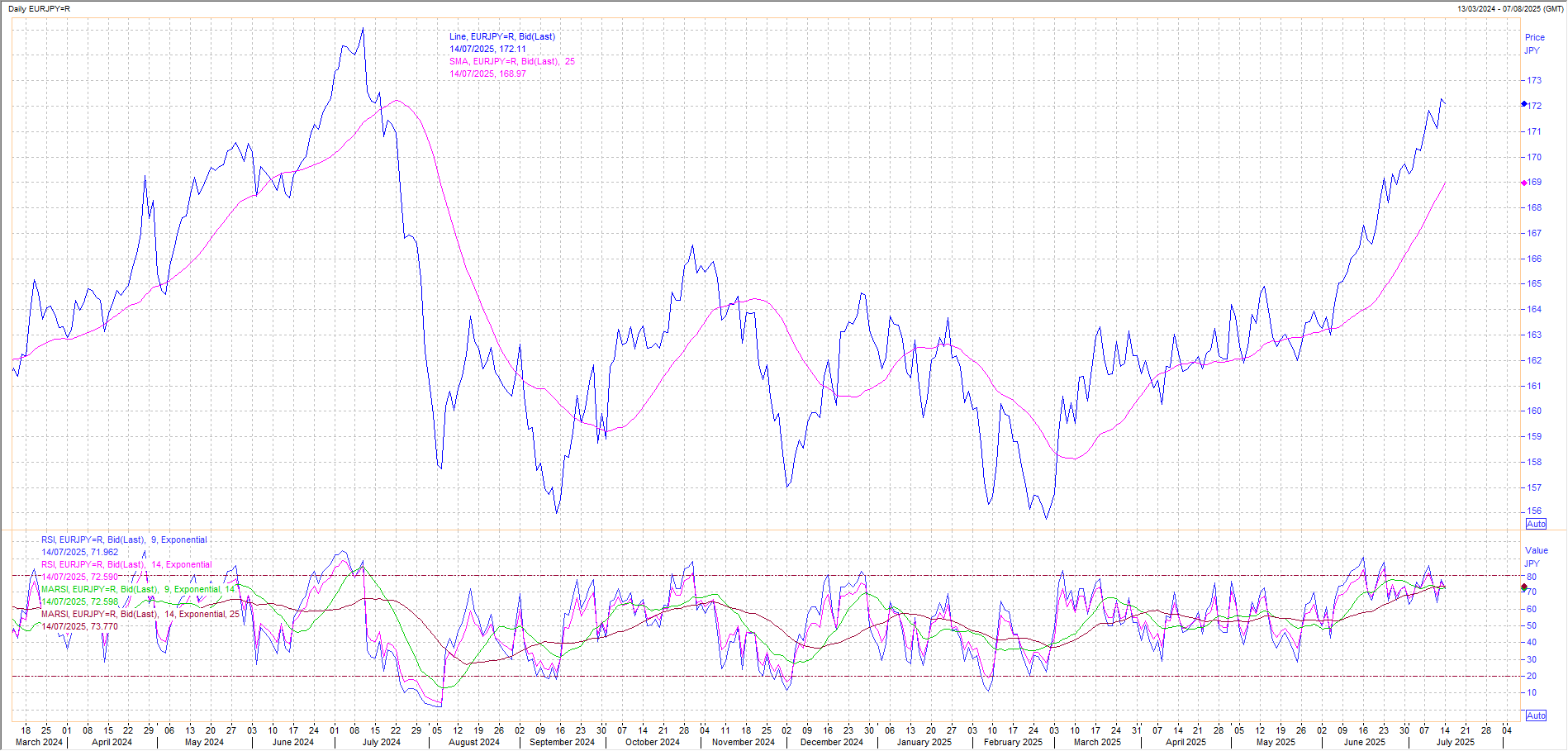Image resolution: width=1568 pixels, height=751 pixels.
Task: Select the dark red MARSI 14 Exponential 25 legend
Action: [x=140, y=615]
